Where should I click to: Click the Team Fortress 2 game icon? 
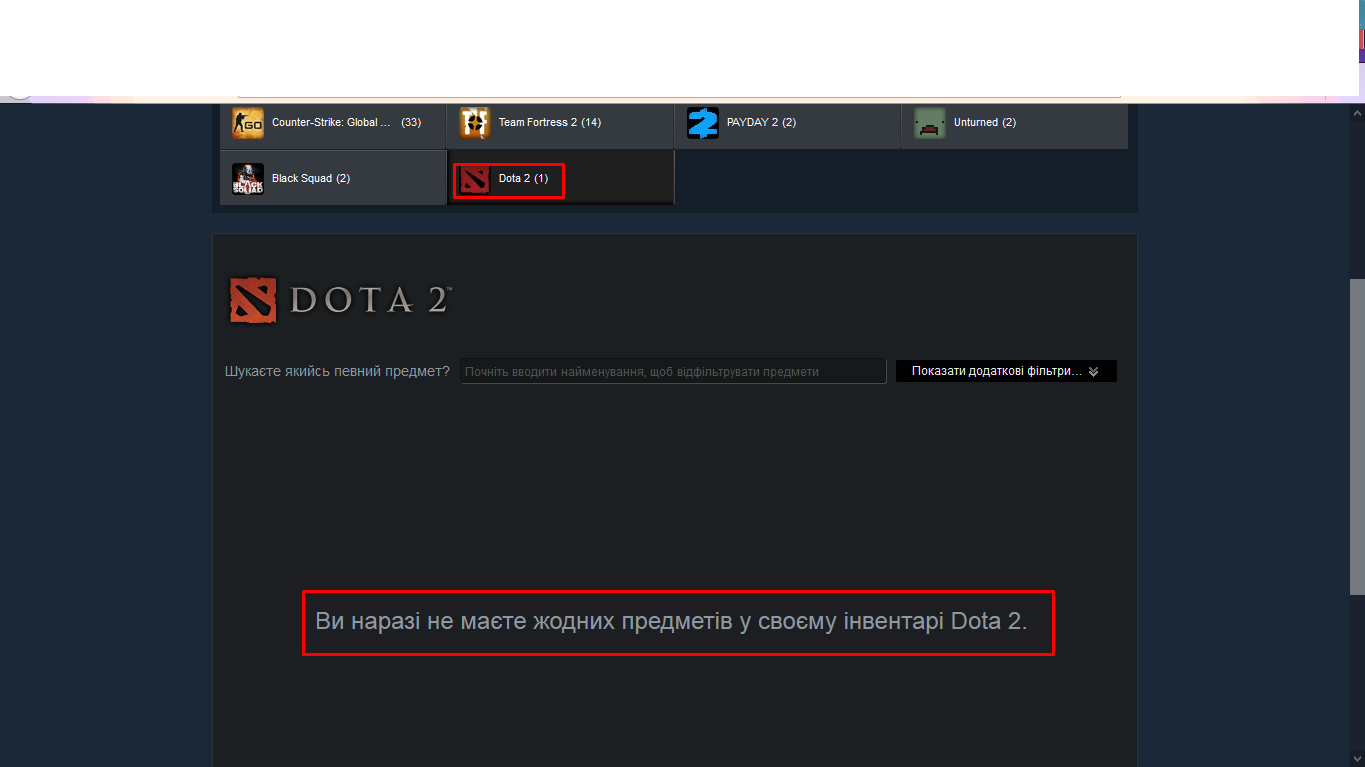[x=475, y=123]
